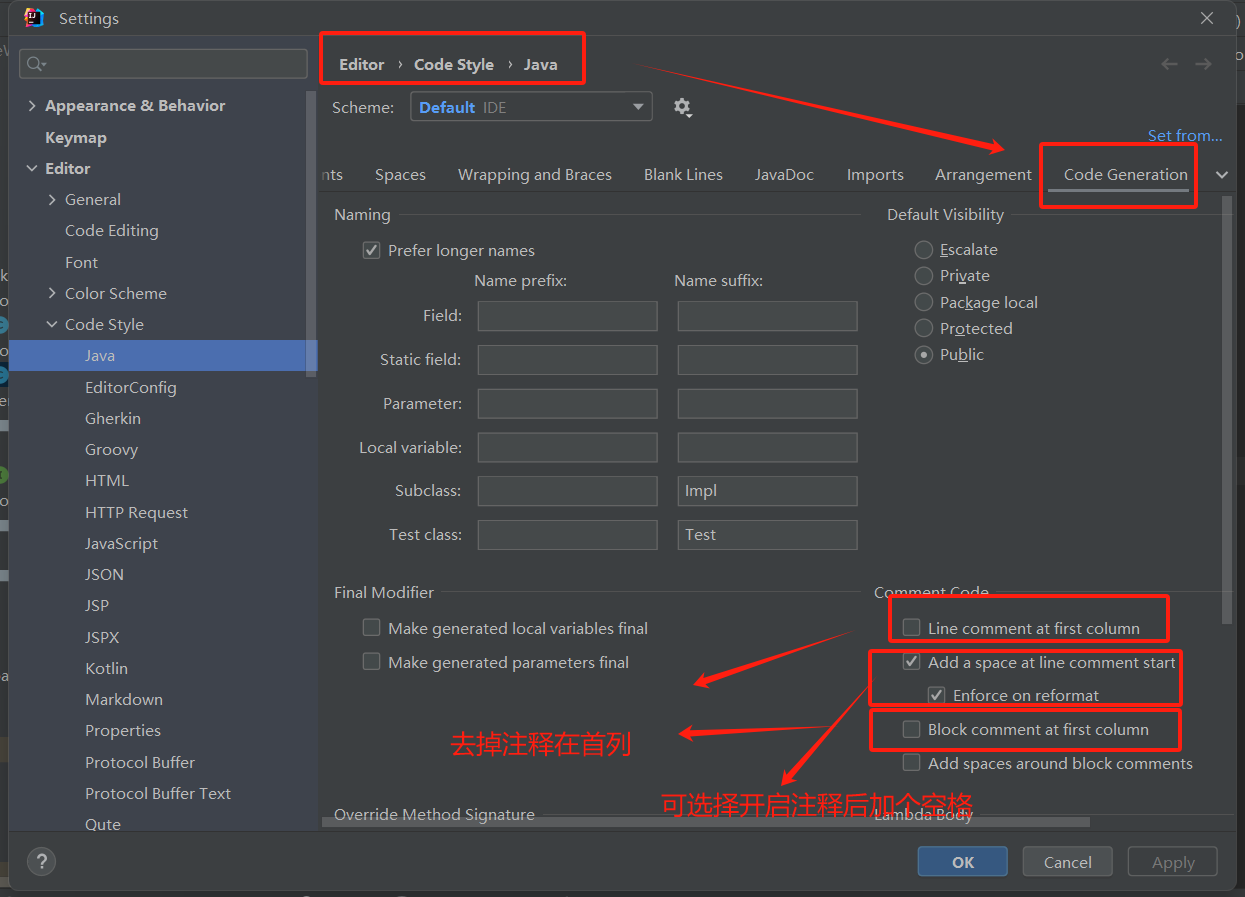This screenshot has height=897, width=1245.
Task: Click the Parameter name prefix input
Action: pos(568,404)
